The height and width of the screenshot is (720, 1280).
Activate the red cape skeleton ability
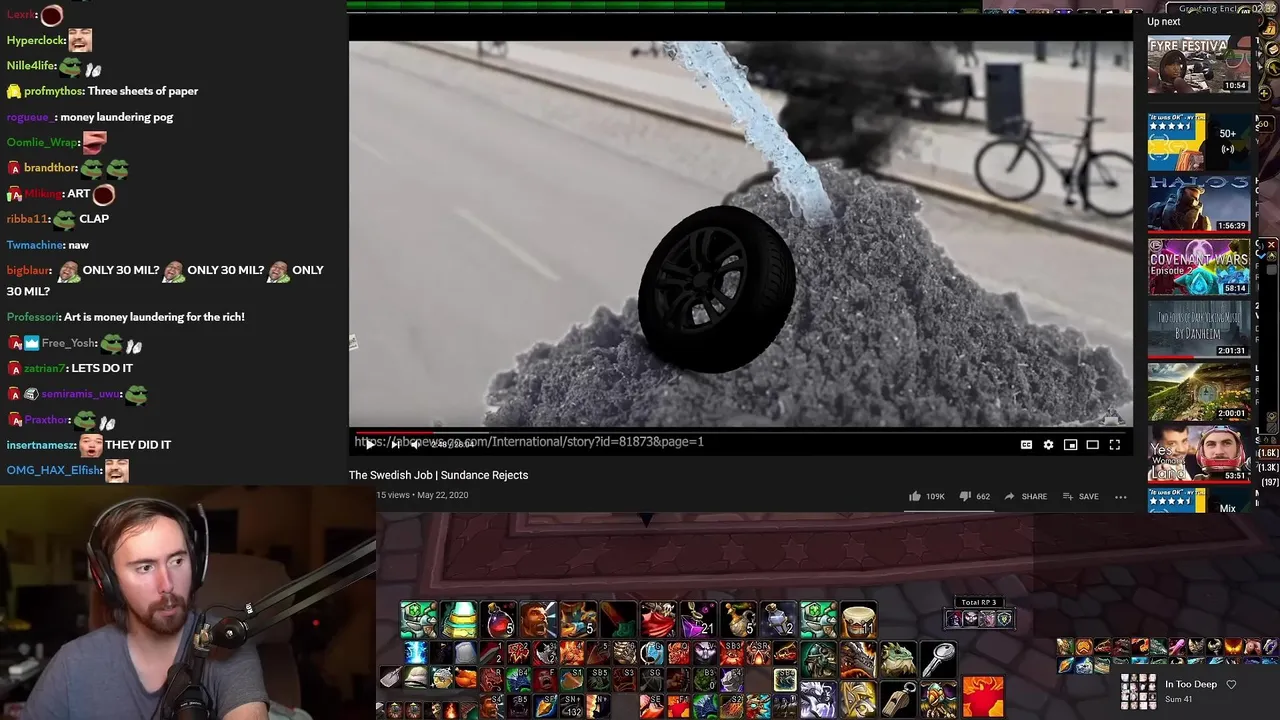(x=659, y=620)
